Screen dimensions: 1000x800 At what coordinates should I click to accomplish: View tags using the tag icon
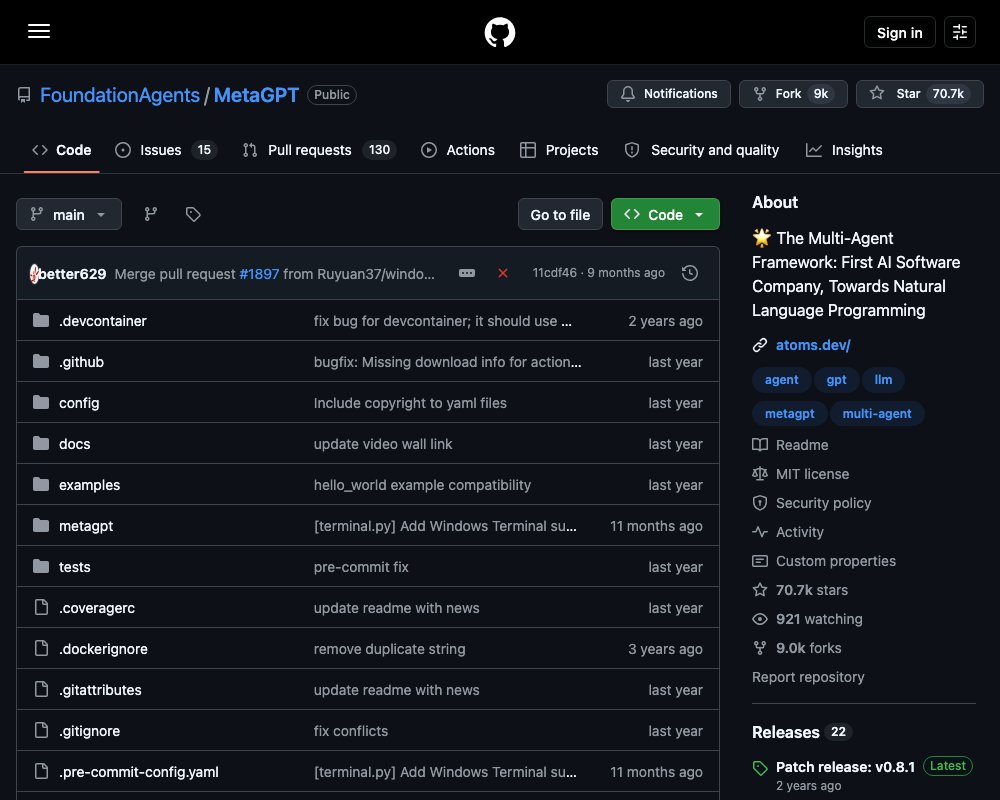(193, 214)
